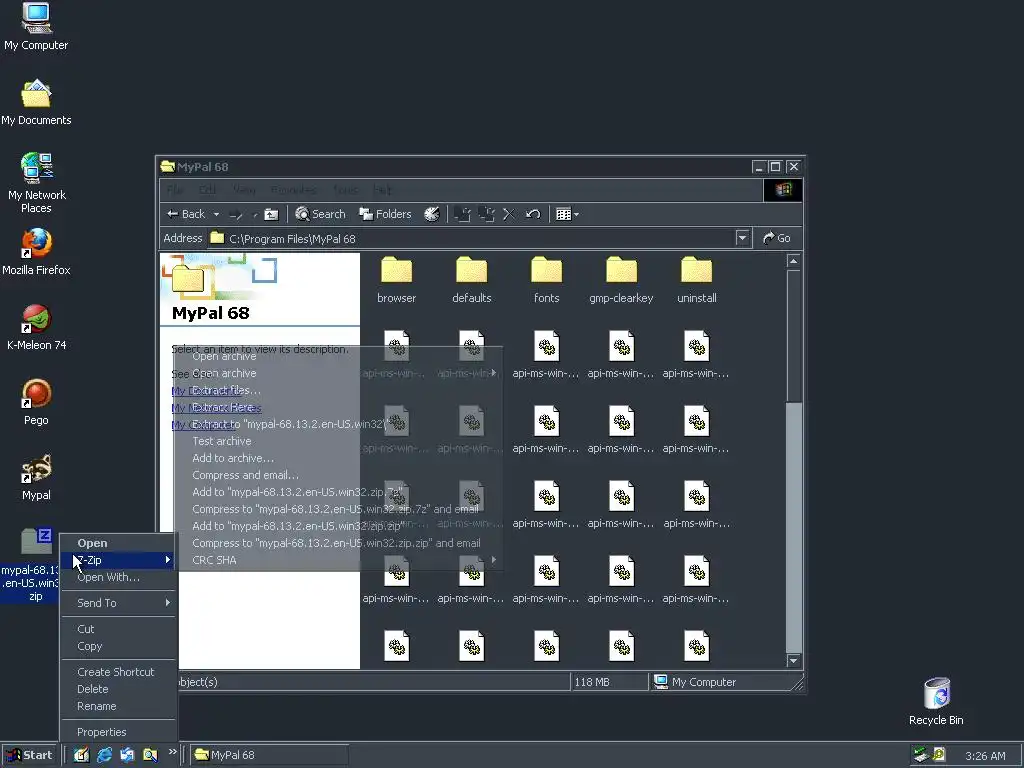Click the 118 MB status bar entry
This screenshot has height=768, width=1024.
[609, 682]
